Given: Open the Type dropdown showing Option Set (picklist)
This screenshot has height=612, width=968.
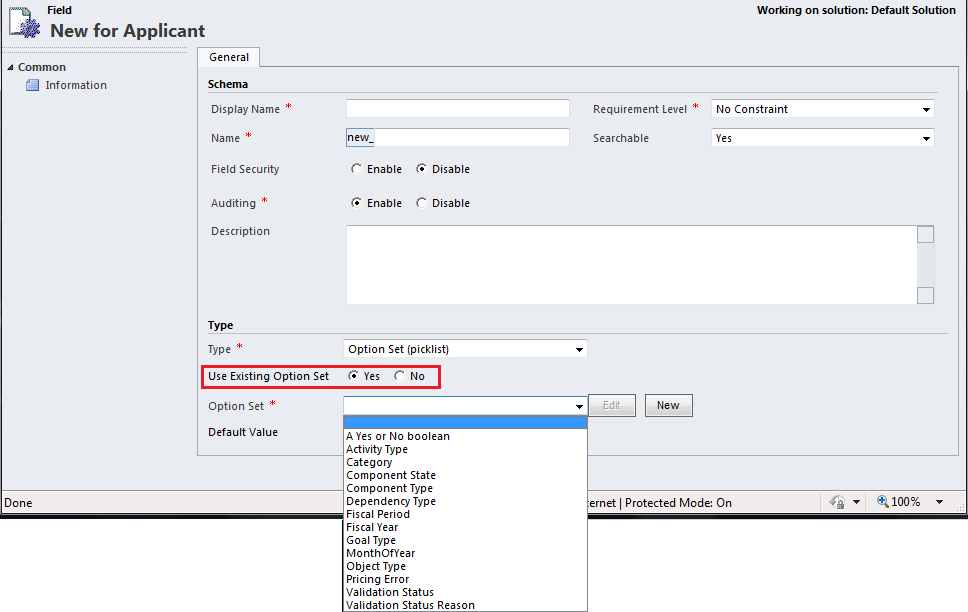Looking at the screenshot, I should click(580, 349).
